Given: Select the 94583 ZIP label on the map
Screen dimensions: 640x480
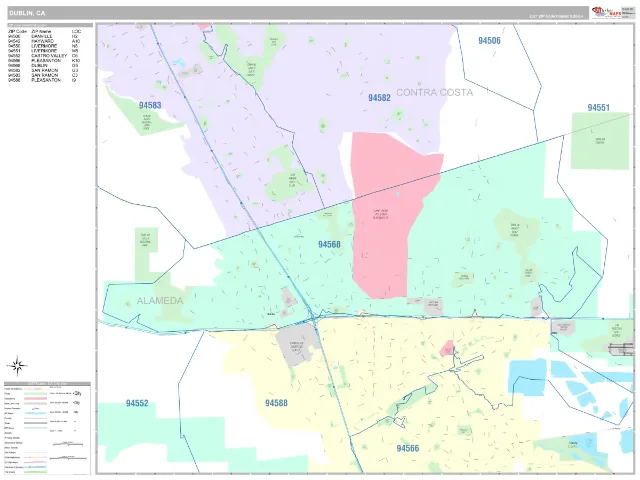Looking at the screenshot, I should [x=150, y=105].
